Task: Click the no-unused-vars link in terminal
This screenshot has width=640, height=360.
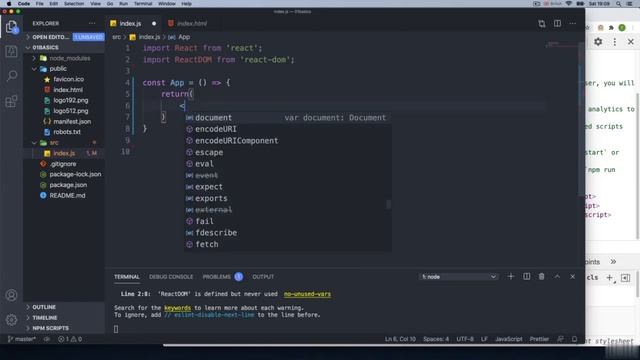Action: [x=307, y=294]
